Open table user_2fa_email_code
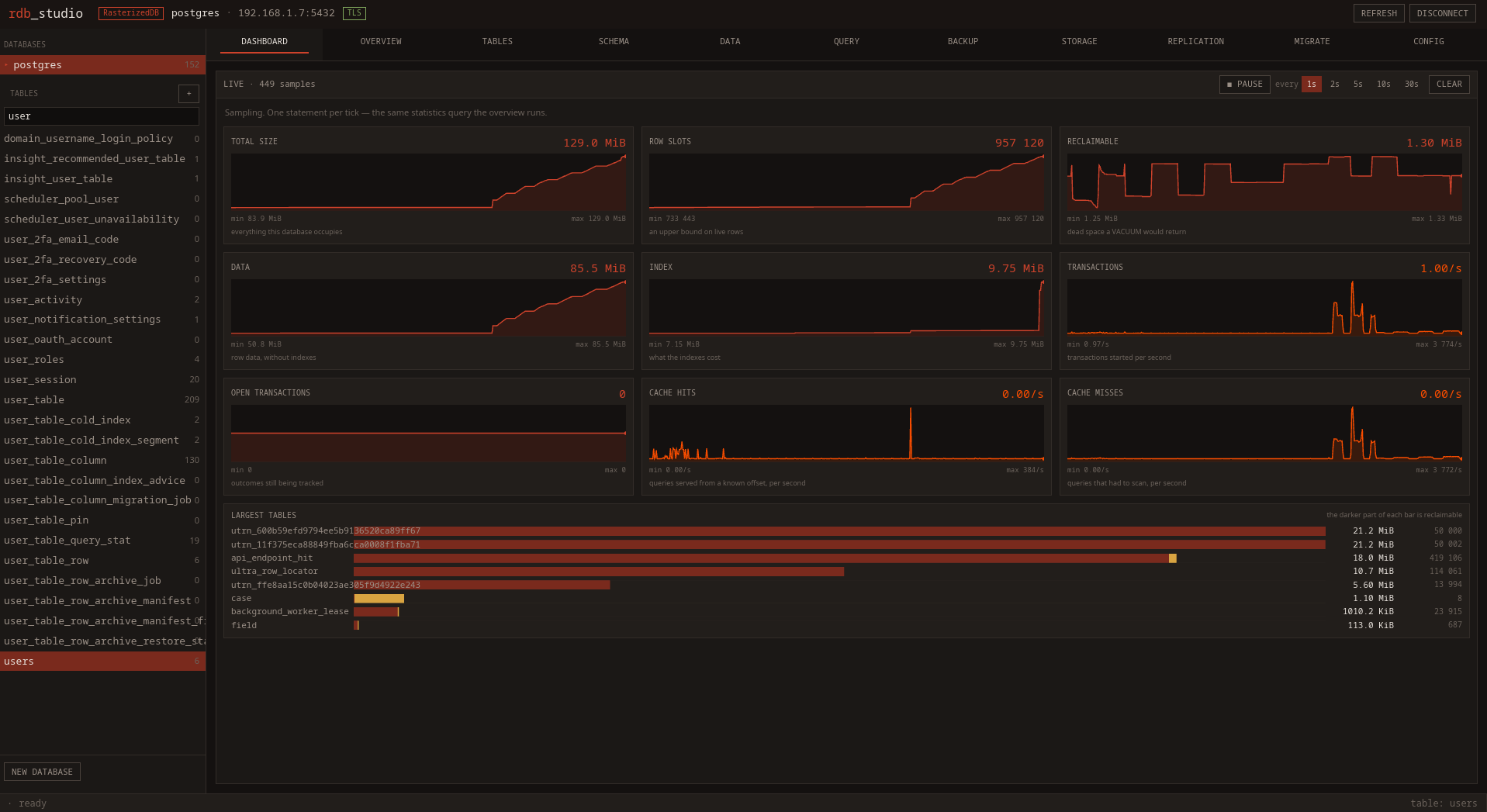1487x812 pixels. 102,240
